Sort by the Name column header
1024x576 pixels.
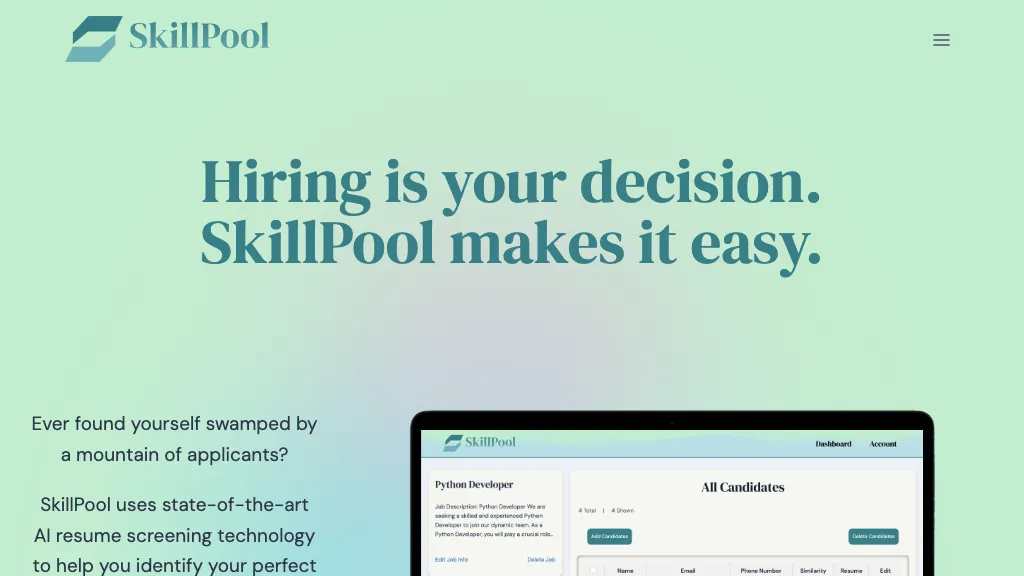pyautogui.click(x=625, y=570)
